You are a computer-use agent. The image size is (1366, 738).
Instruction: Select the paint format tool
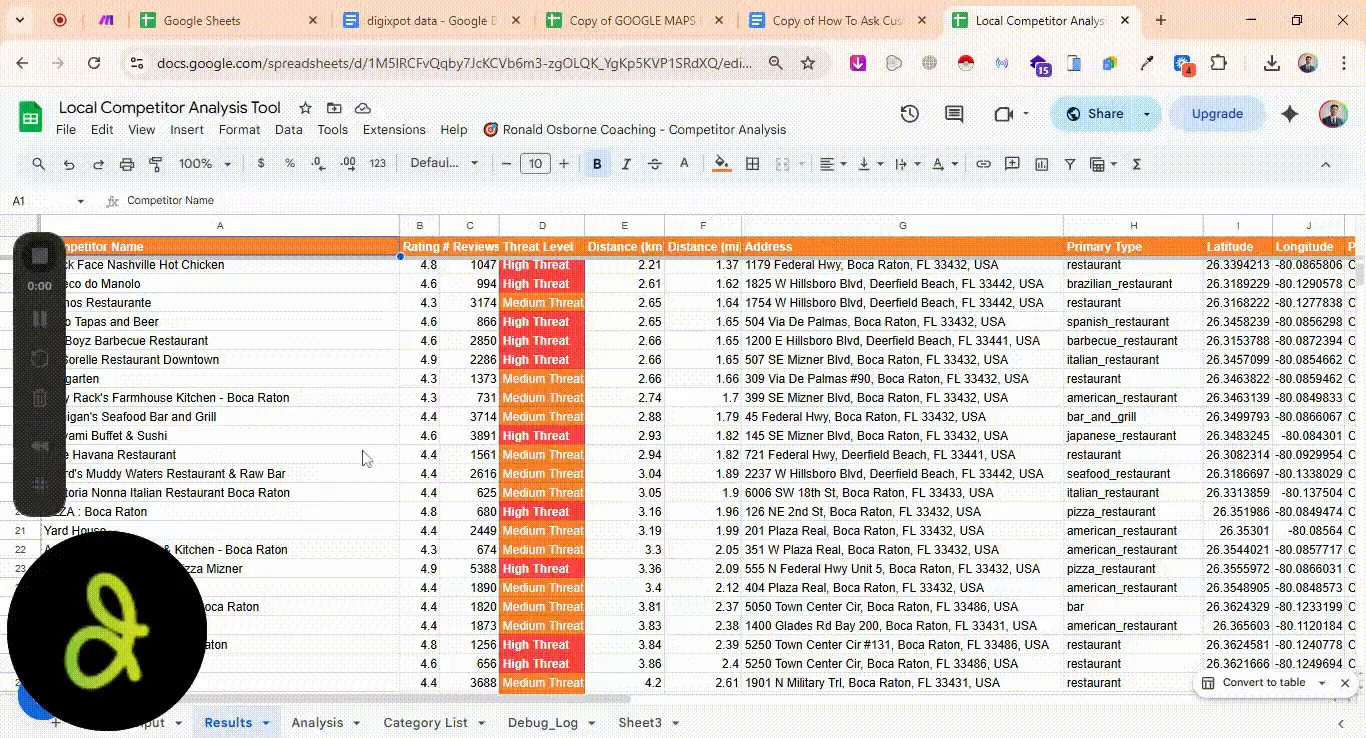156,164
